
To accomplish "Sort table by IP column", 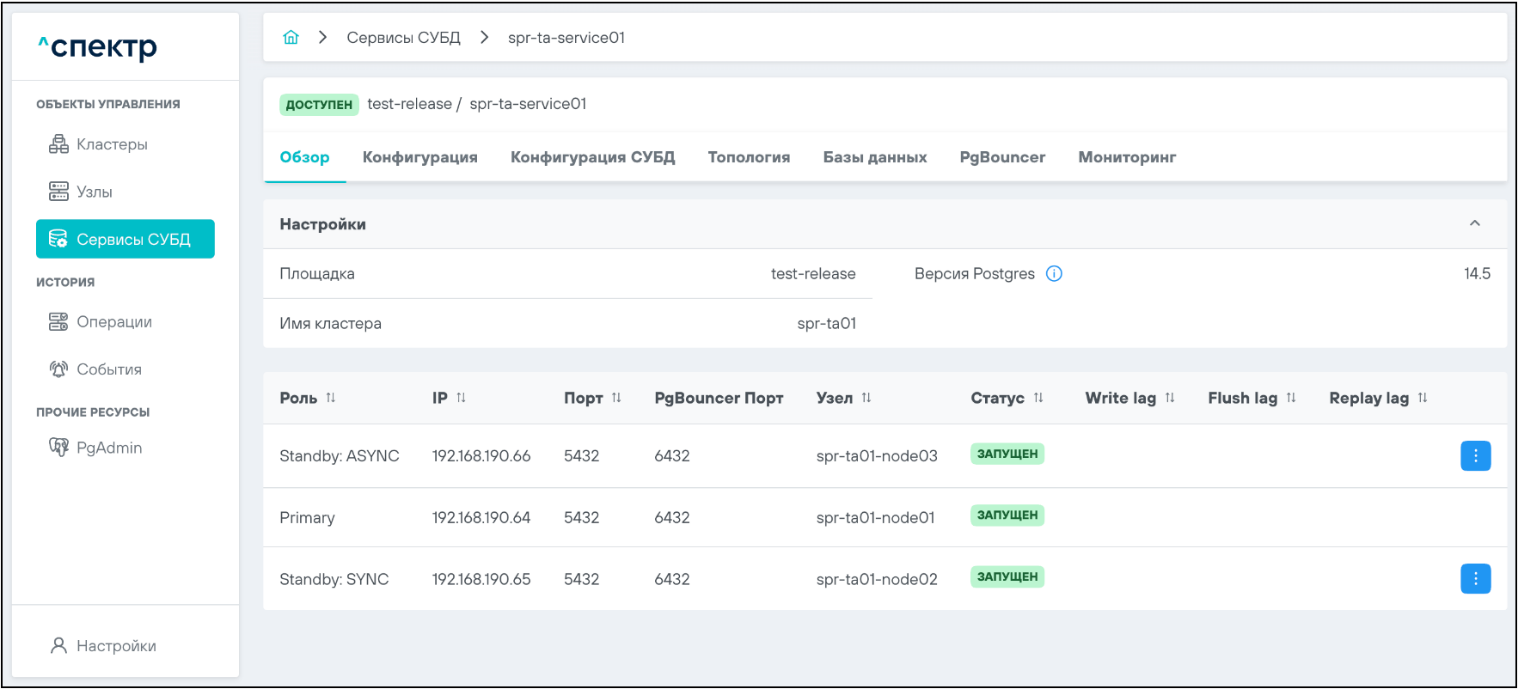I will pos(461,399).
